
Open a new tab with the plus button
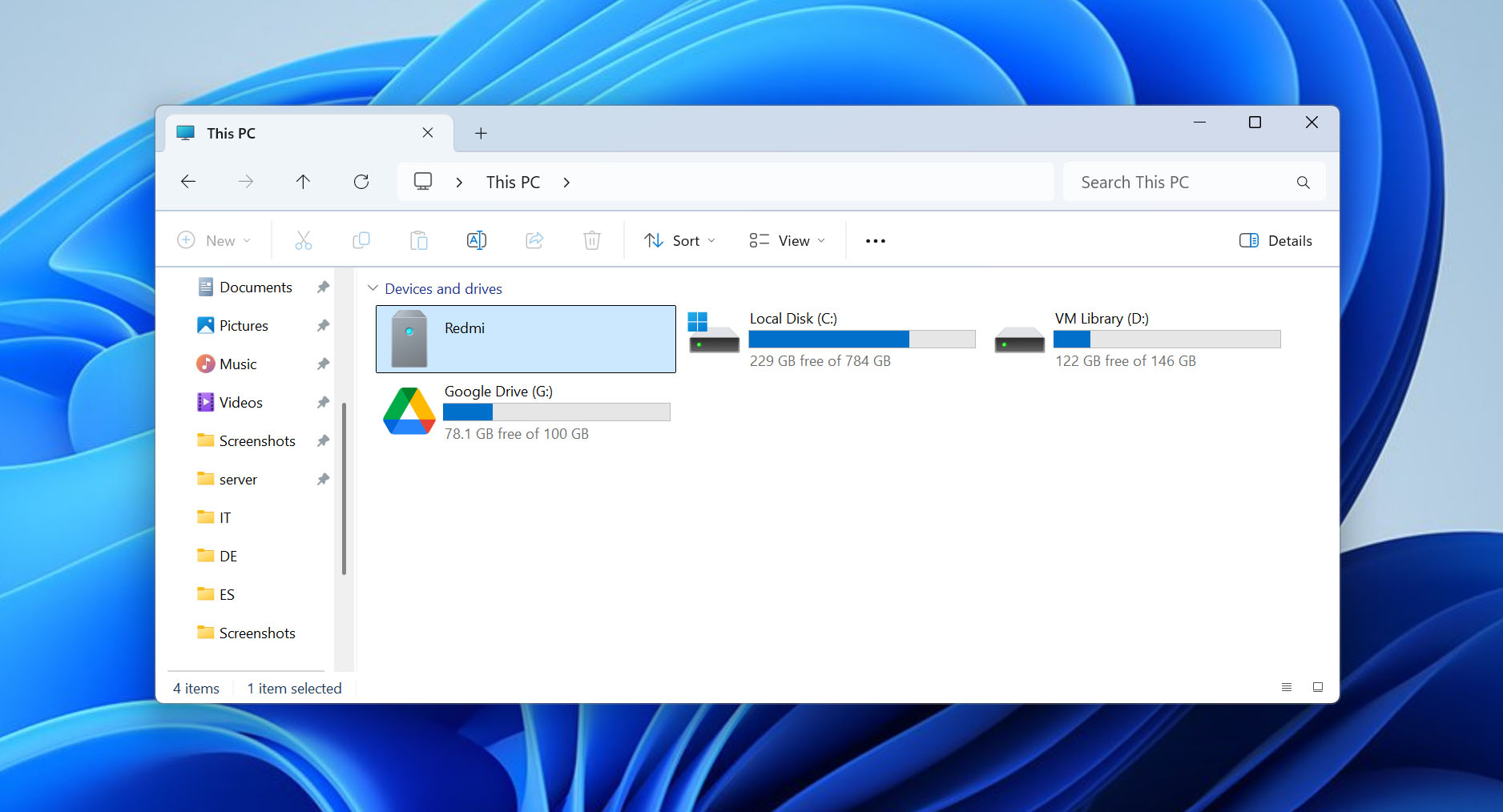click(x=481, y=133)
